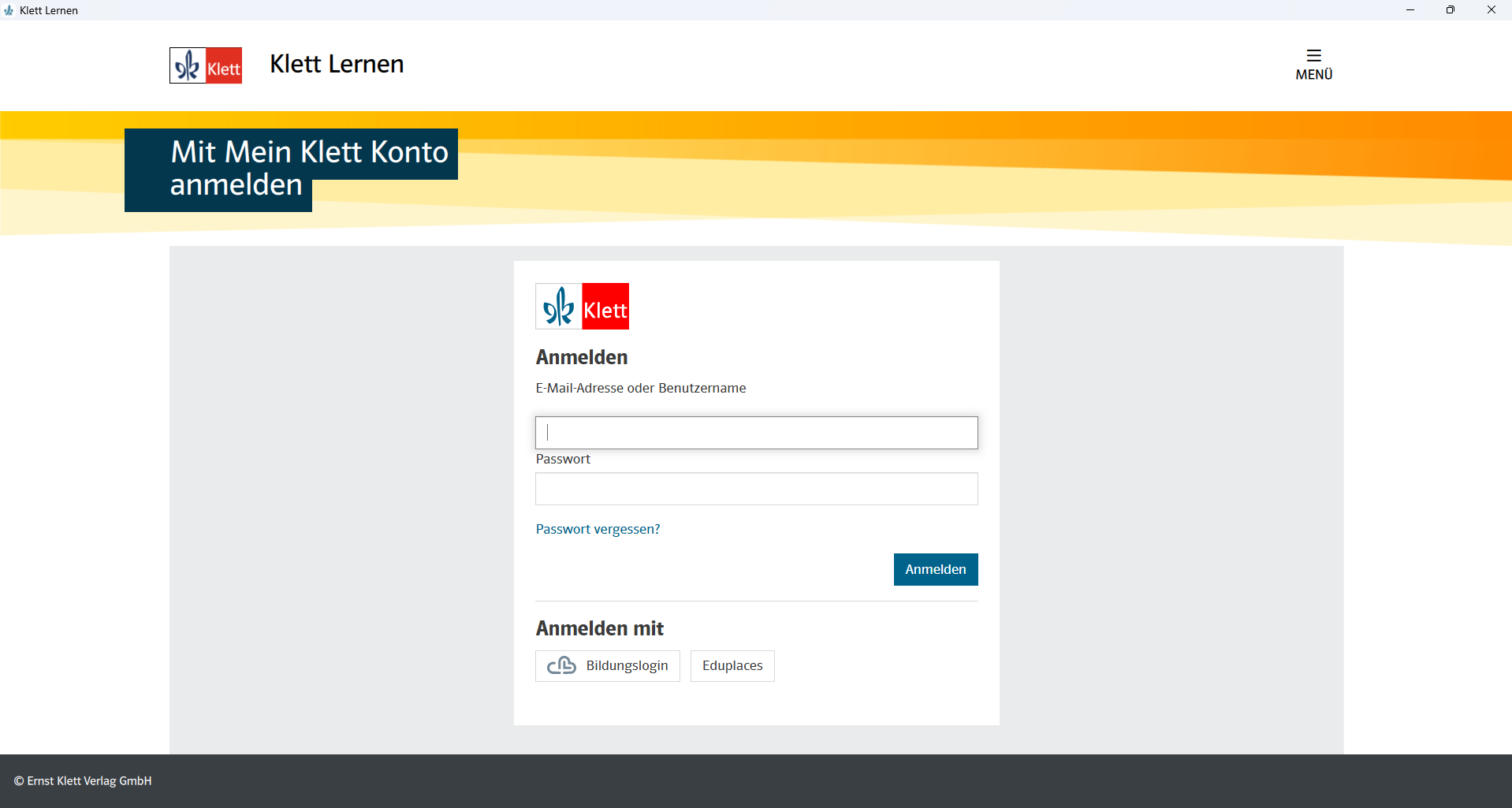Click the Passwort field label
Image resolution: width=1512 pixels, height=808 pixels.
coord(563,460)
